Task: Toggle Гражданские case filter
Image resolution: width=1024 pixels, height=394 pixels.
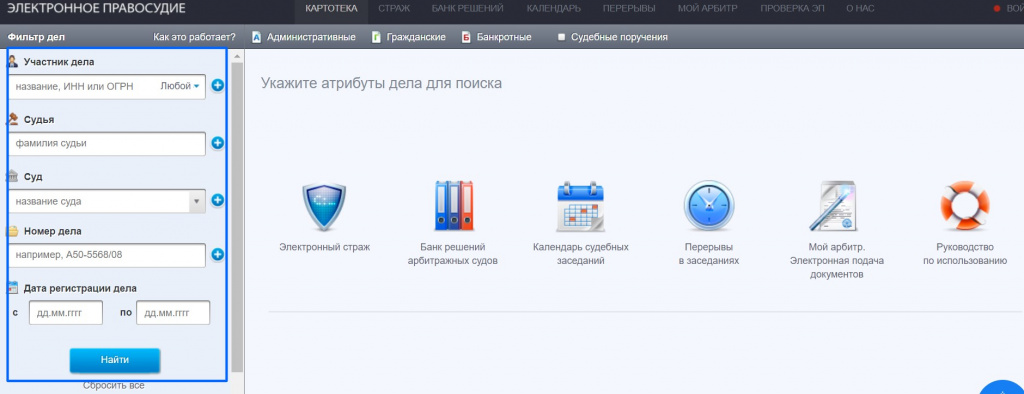Action: click(x=409, y=37)
